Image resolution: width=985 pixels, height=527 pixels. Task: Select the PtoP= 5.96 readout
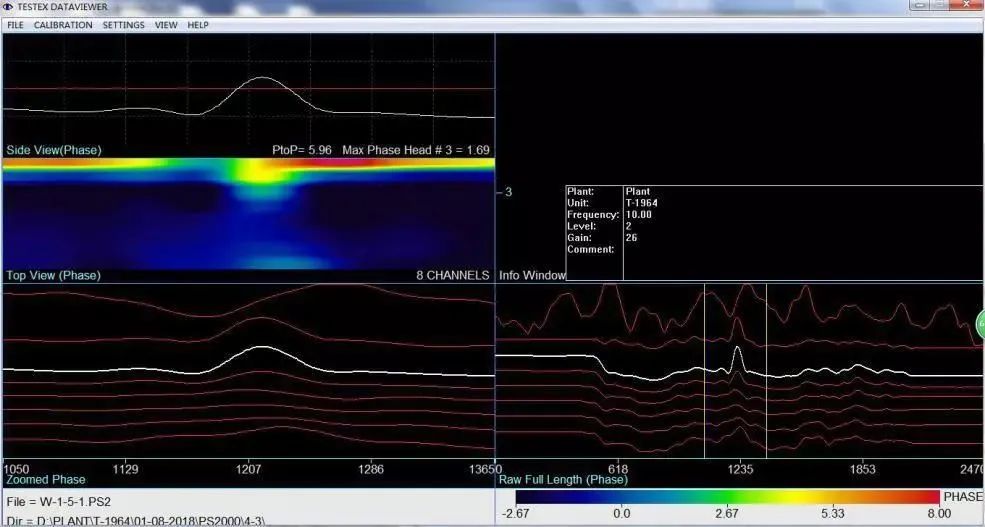[302, 150]
